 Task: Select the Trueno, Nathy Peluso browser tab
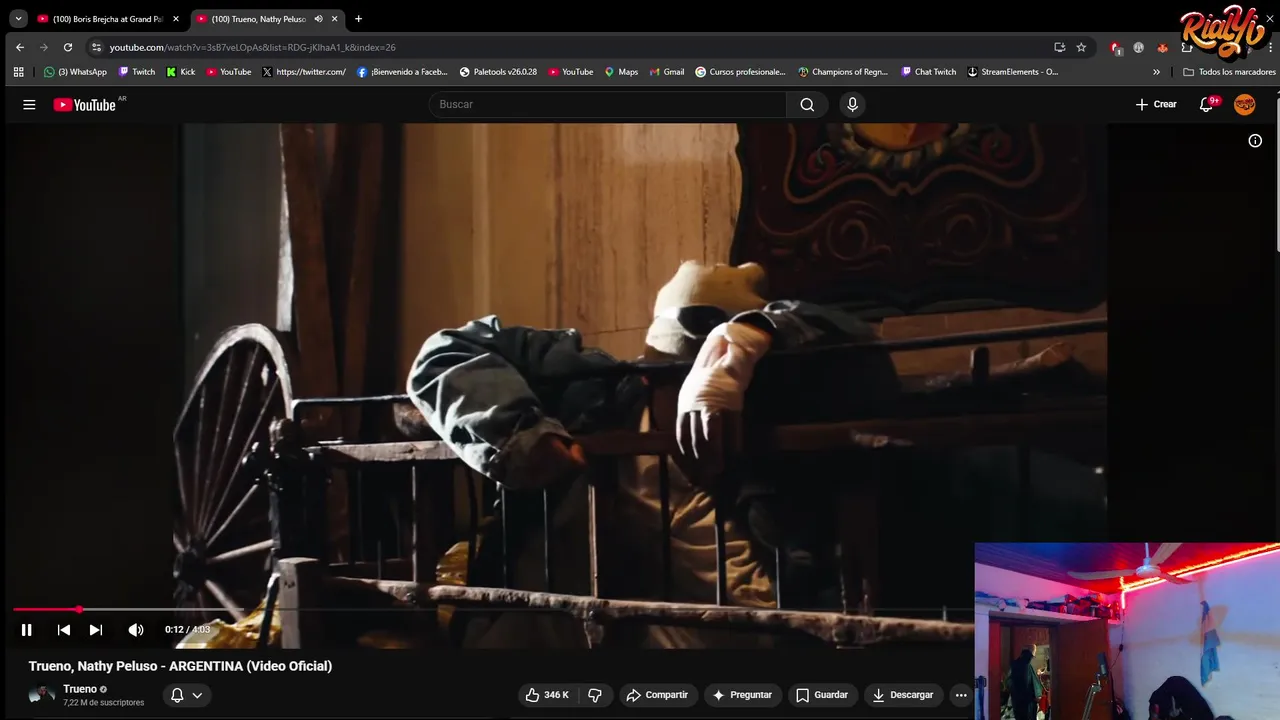tap(258, 19)
